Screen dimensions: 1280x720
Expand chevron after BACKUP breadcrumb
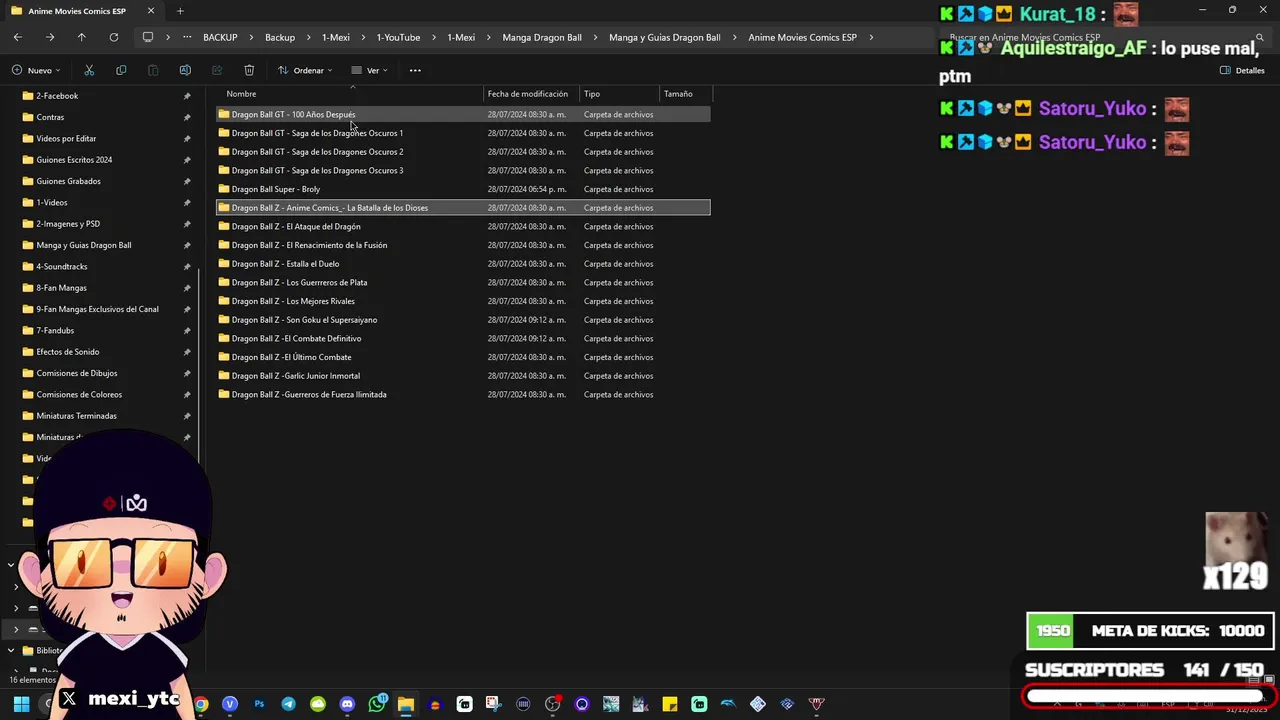tap(250, 37)
